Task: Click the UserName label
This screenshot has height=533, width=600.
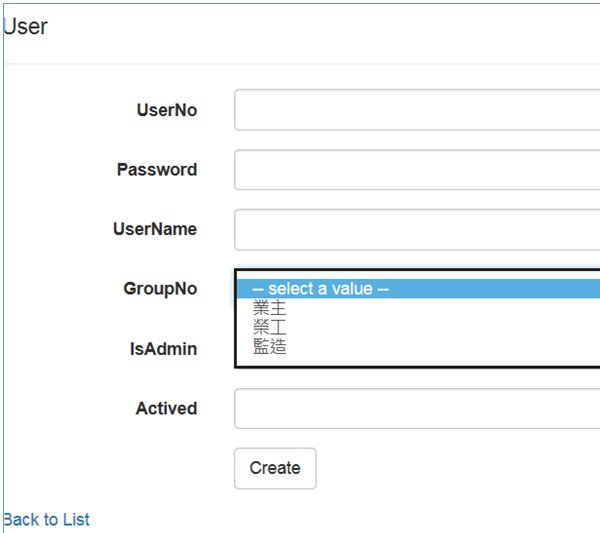Action: [x=155, y=229]
